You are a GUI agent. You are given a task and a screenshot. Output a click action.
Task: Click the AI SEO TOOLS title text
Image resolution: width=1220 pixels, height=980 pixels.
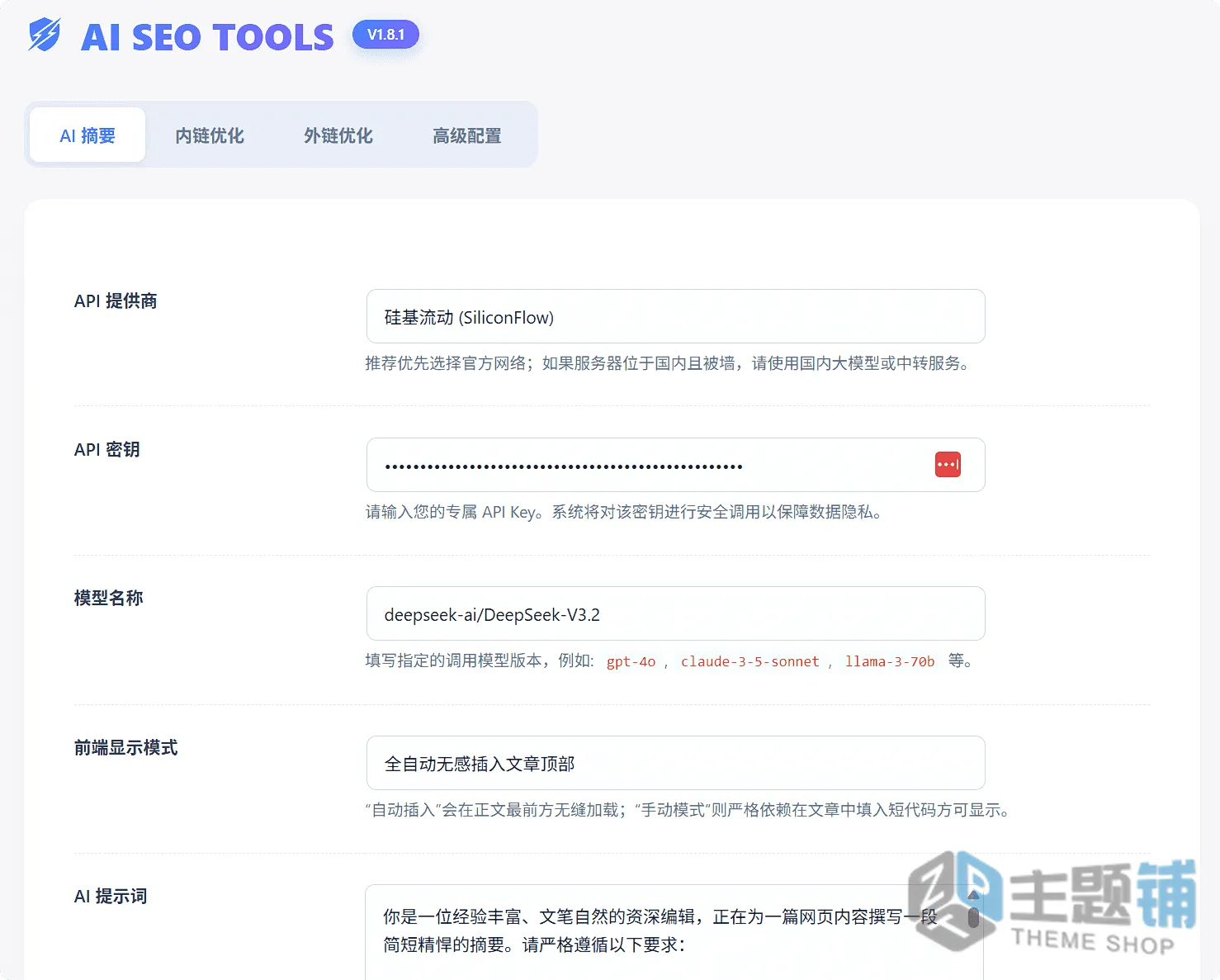point(207,37)
